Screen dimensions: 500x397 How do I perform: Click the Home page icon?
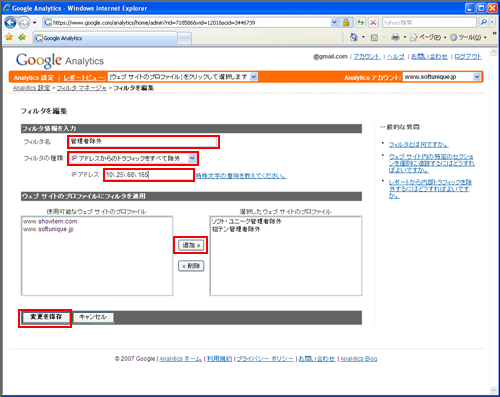coord(354,37)
